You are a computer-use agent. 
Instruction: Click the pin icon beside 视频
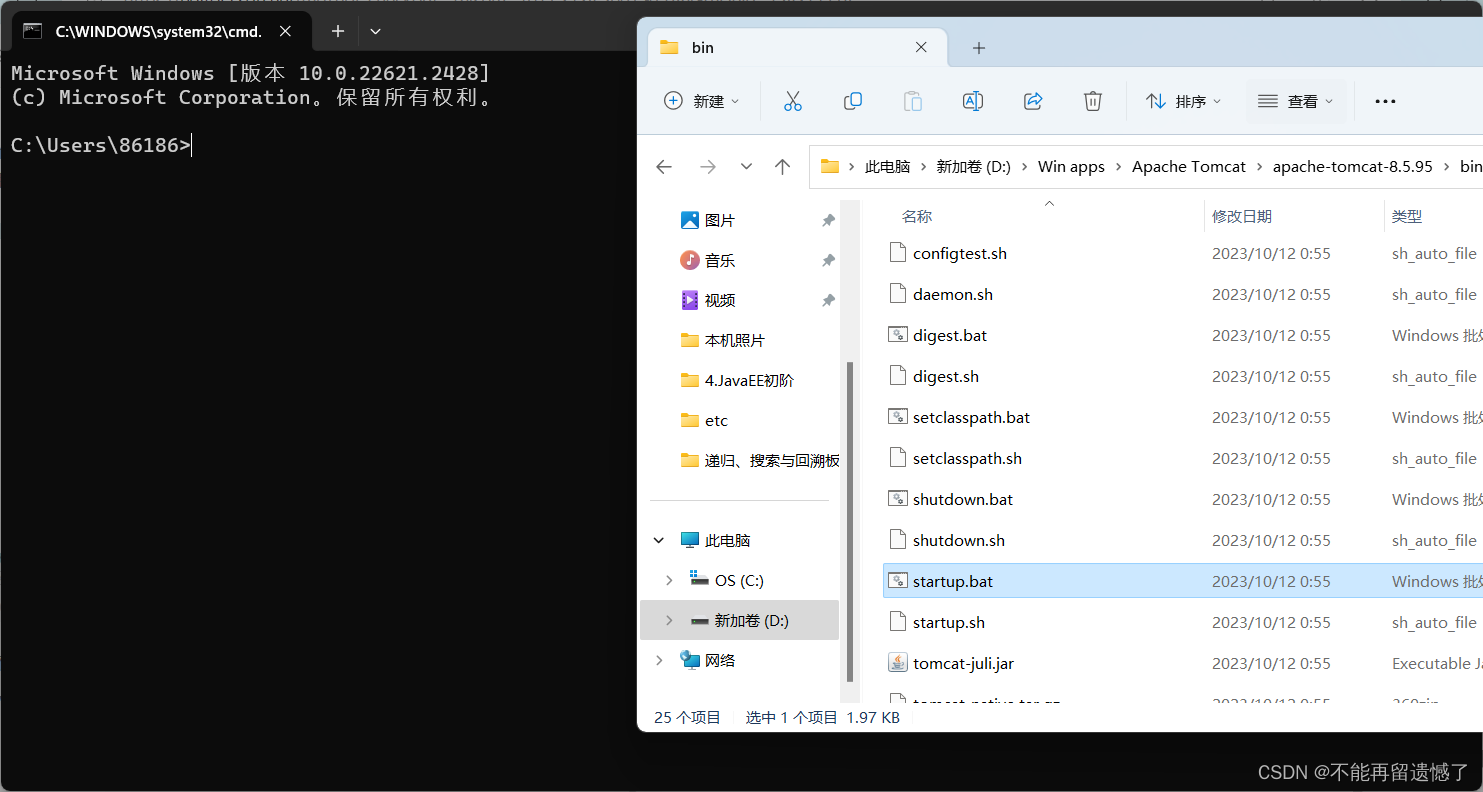click(x=828, y=300)
